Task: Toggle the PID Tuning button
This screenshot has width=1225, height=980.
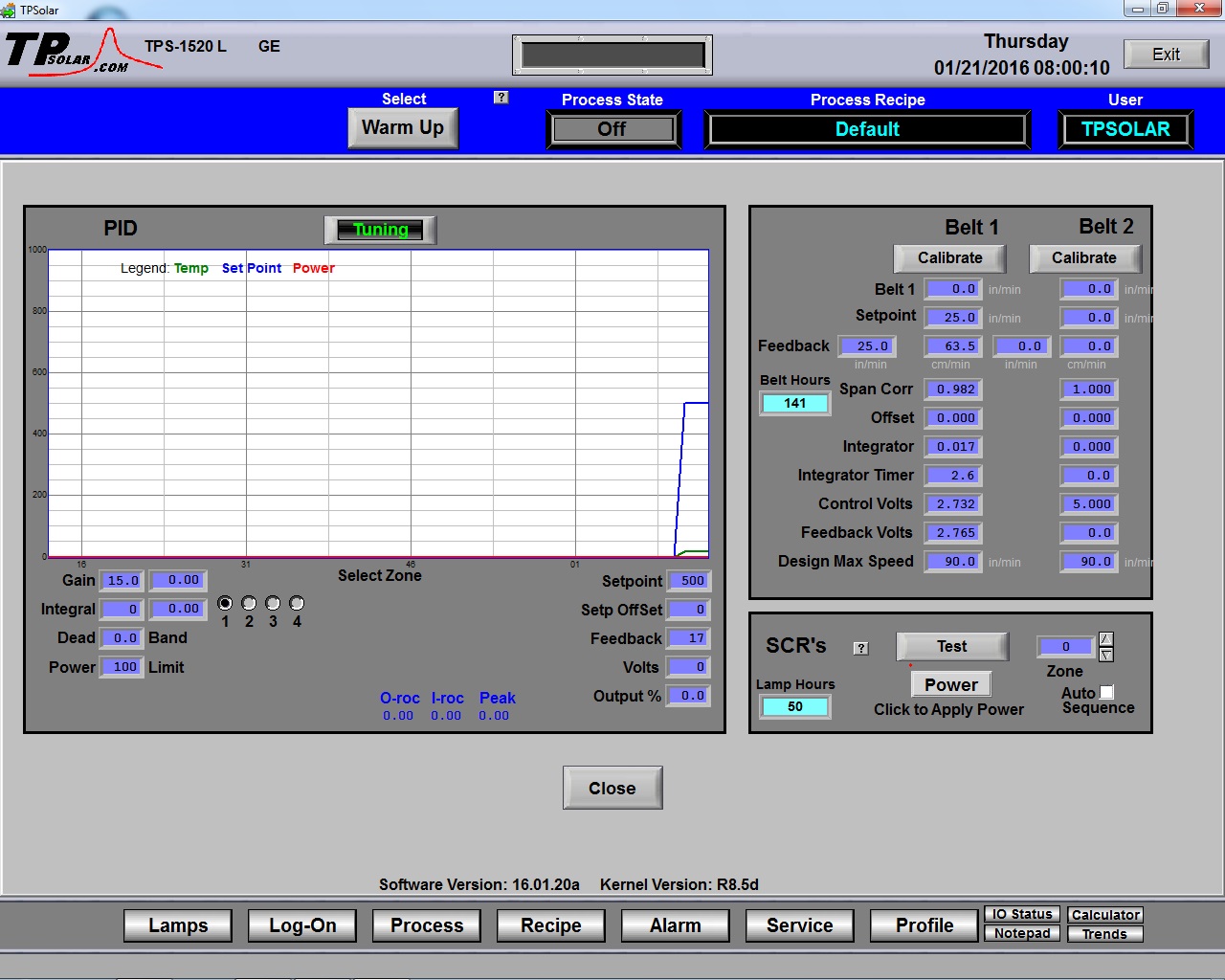Action: [x=380, y=230]
